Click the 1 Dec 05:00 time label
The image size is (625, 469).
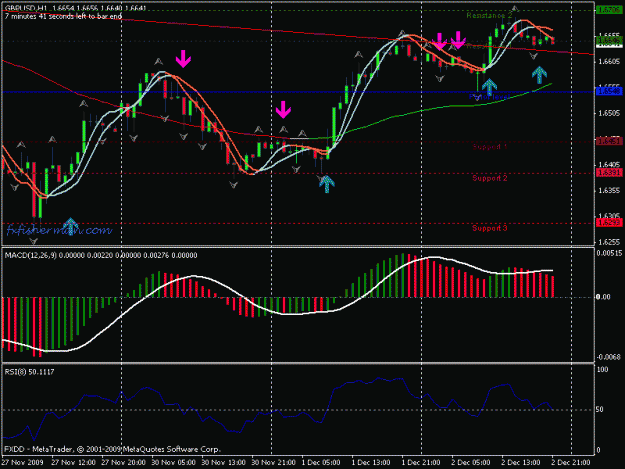(x=321, y=462)
